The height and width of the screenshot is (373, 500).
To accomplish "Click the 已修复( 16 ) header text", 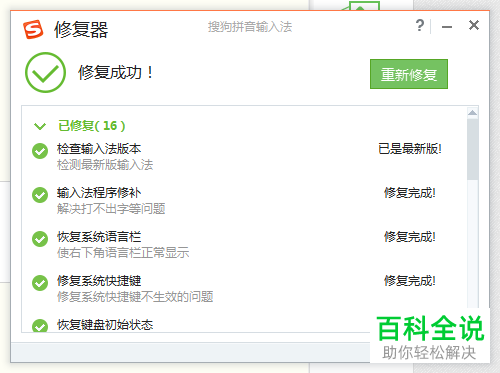I will [x=92, y=126].
